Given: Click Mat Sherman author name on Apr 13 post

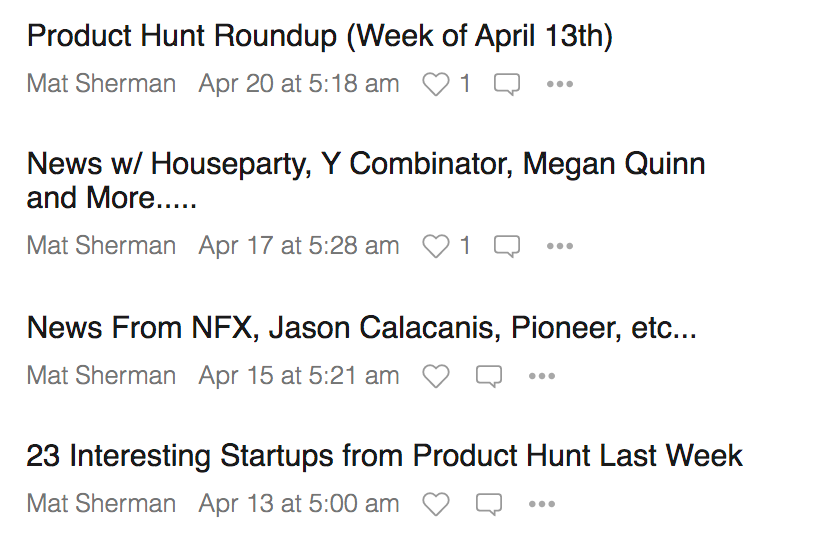Looking at the screenshot, I should pos(101,504).
